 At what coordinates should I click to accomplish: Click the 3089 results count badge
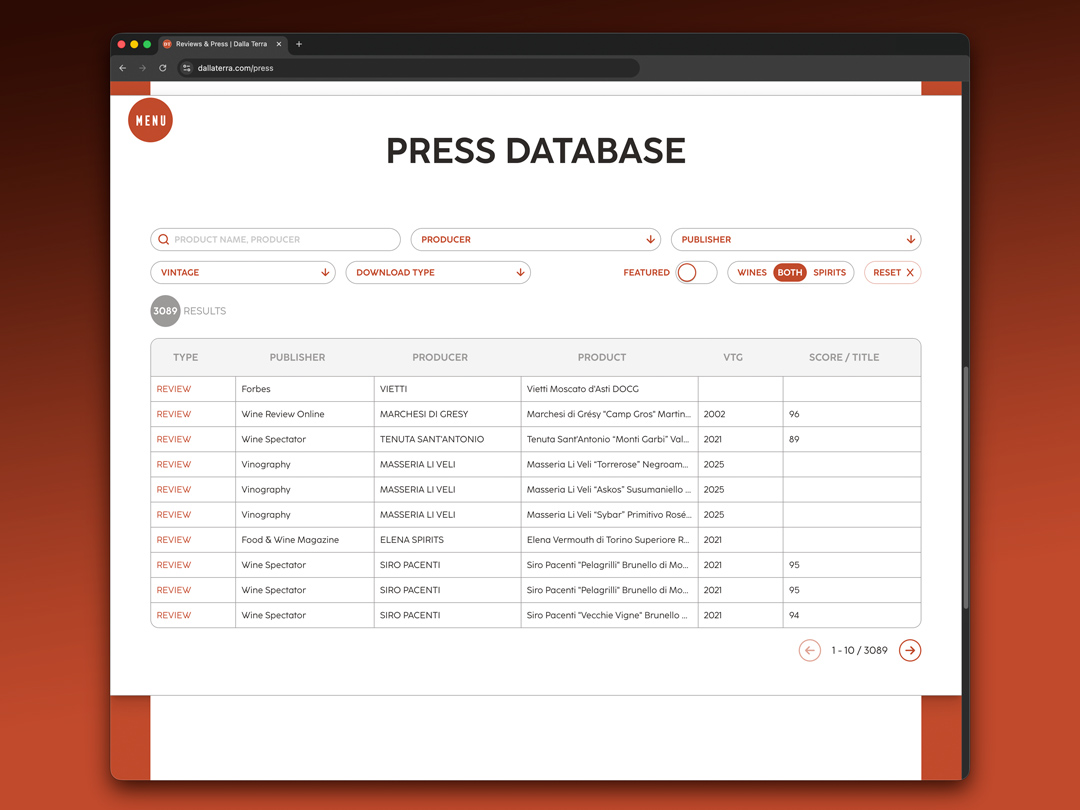click(165, 311)
